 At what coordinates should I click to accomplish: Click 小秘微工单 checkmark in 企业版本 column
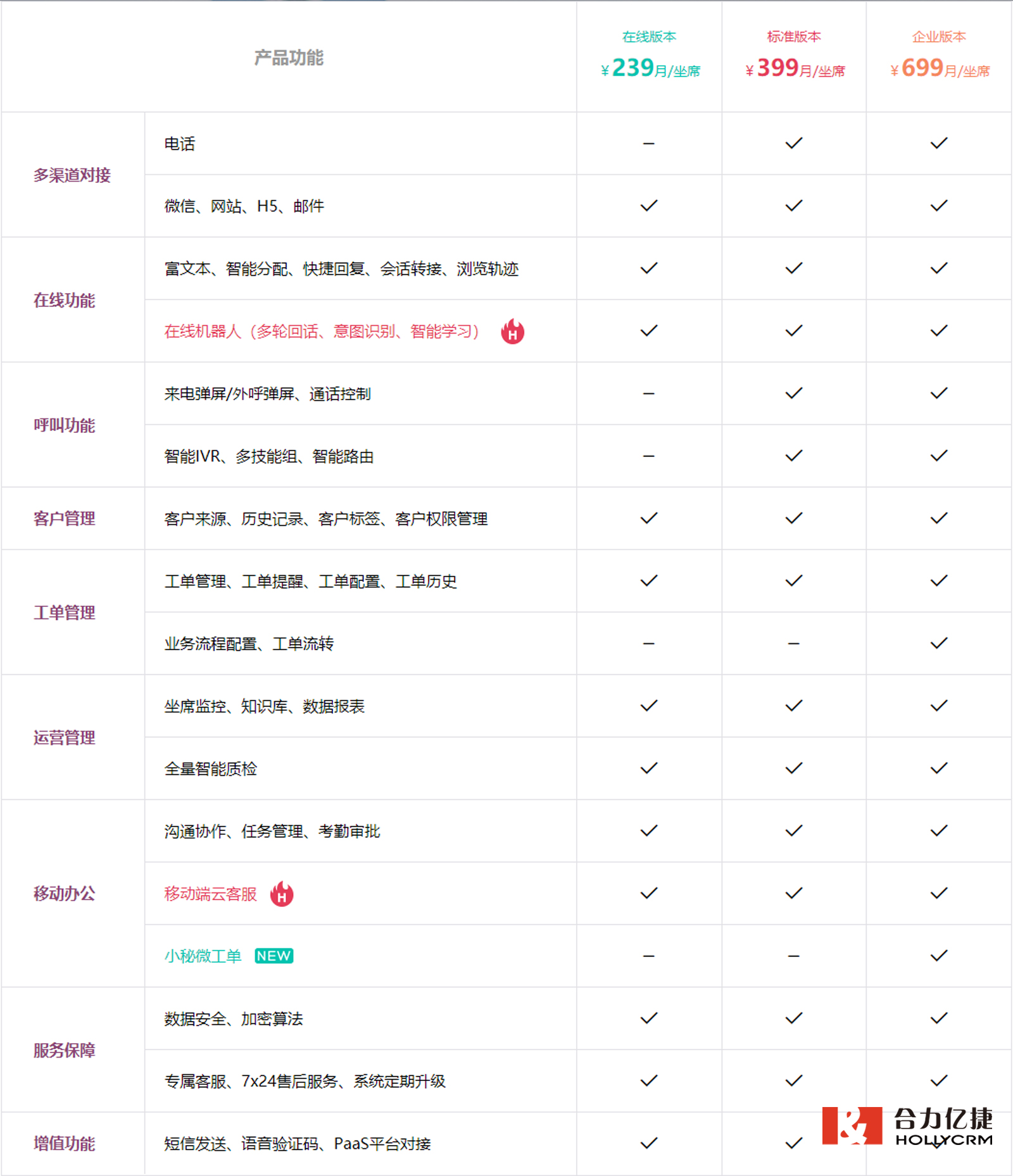(x=939, y=956)
